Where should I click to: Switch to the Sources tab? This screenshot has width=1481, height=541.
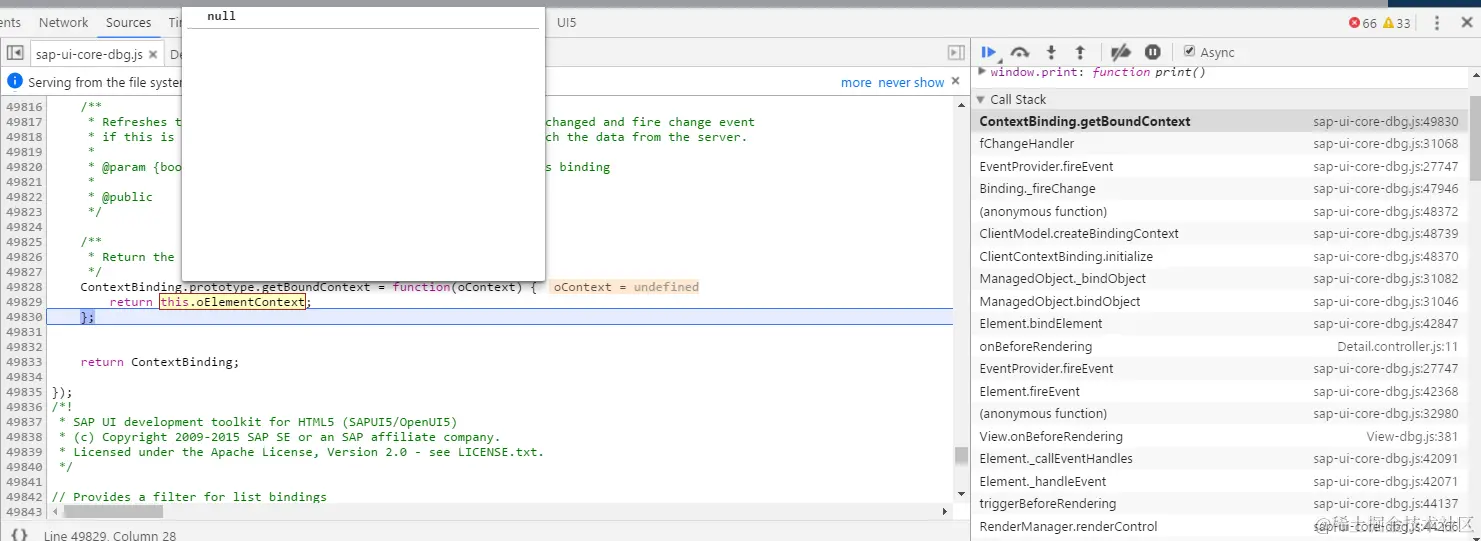click(129, 22)
